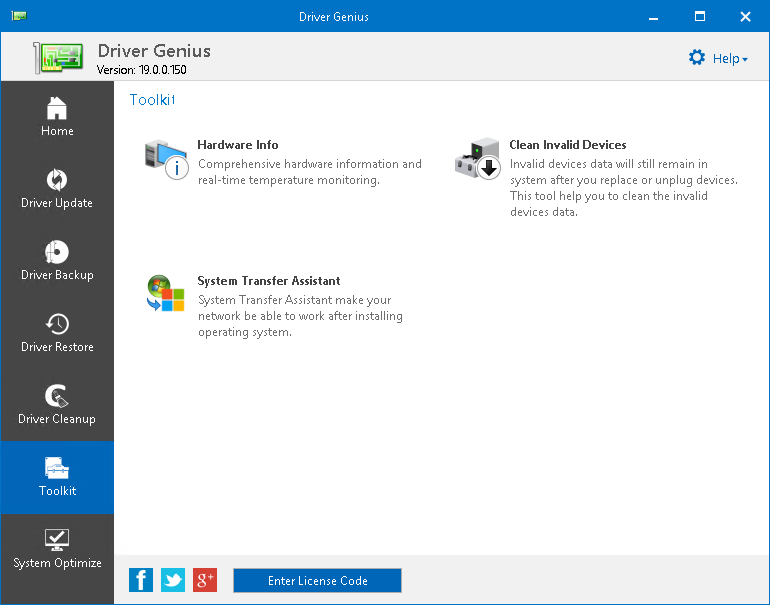
Task: Open the Home section house icon
Action: [57, 108]
